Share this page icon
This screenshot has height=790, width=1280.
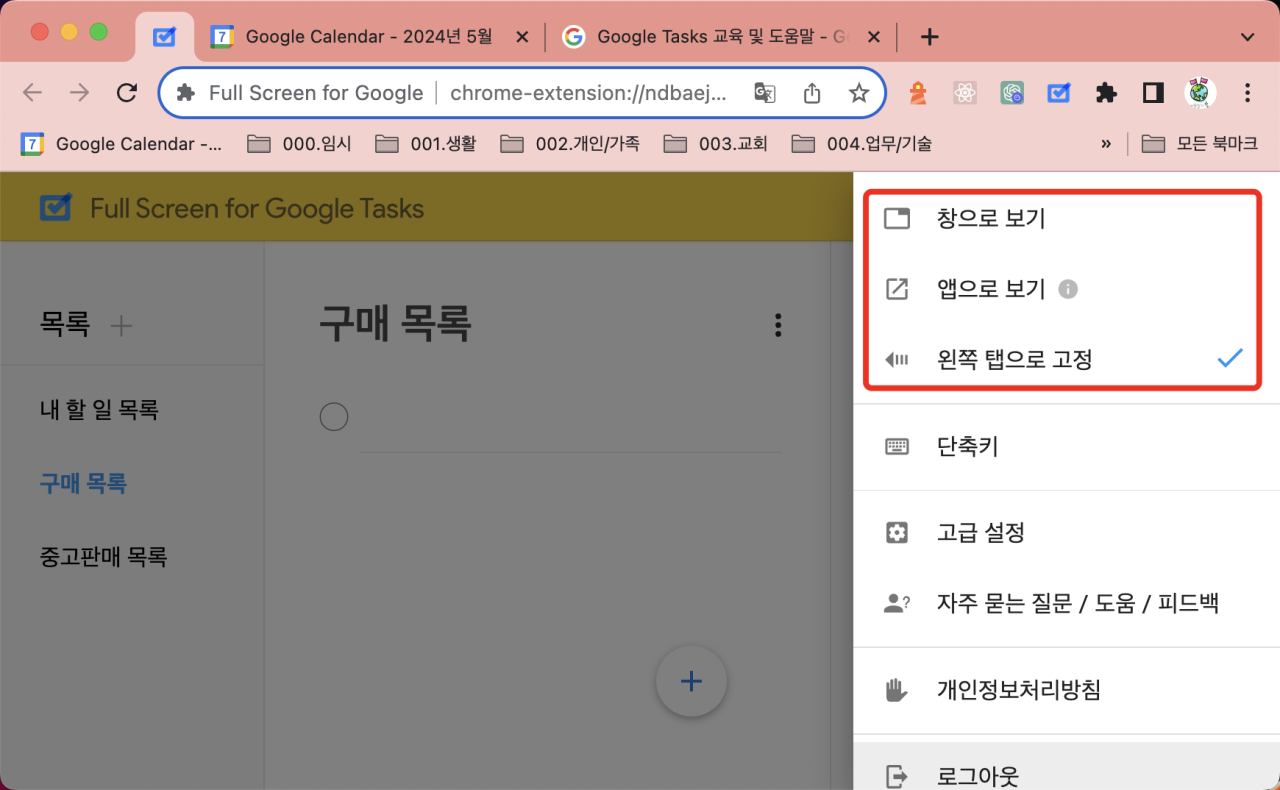point(812,93)
